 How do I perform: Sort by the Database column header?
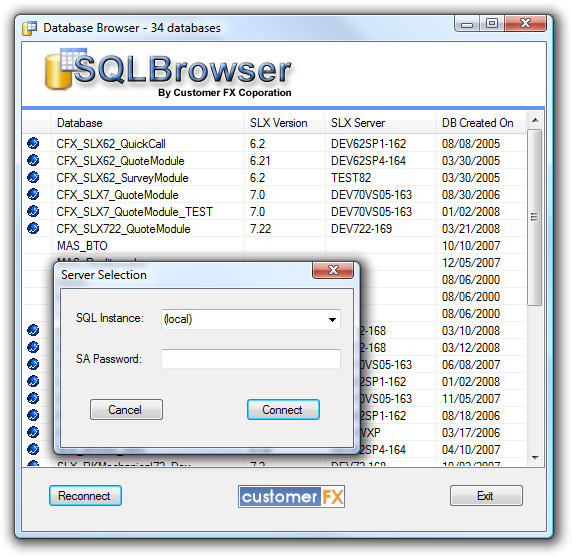pos(147,123)
